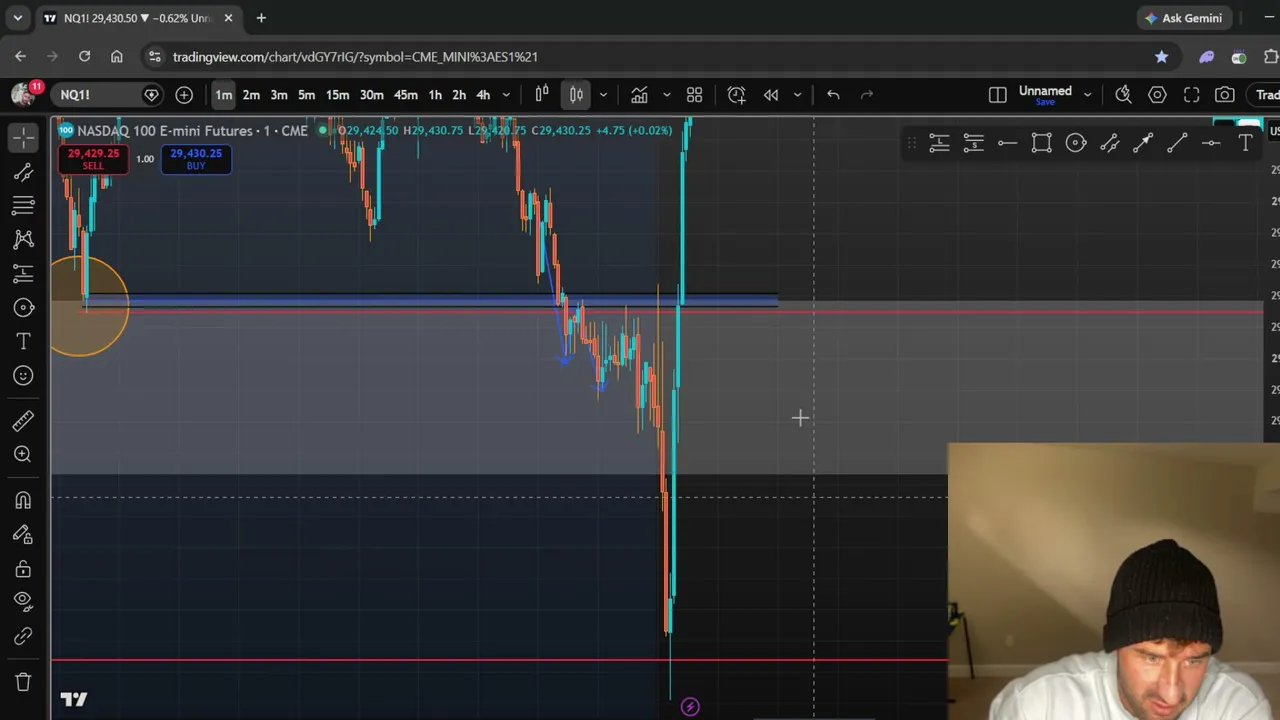Select the text annotation tool in sidebar
The width and height of the screenshot is (1280, 720).
[x=23, y=342]
